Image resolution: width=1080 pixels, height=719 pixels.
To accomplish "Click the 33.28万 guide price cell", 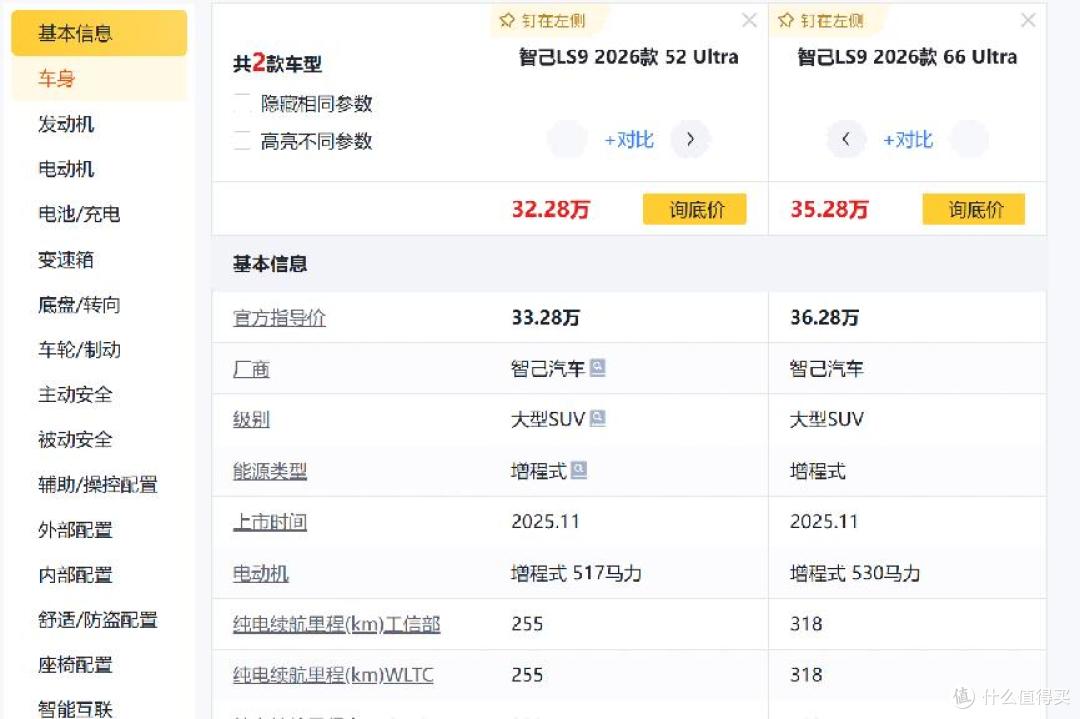I will [x=546, y=317].
